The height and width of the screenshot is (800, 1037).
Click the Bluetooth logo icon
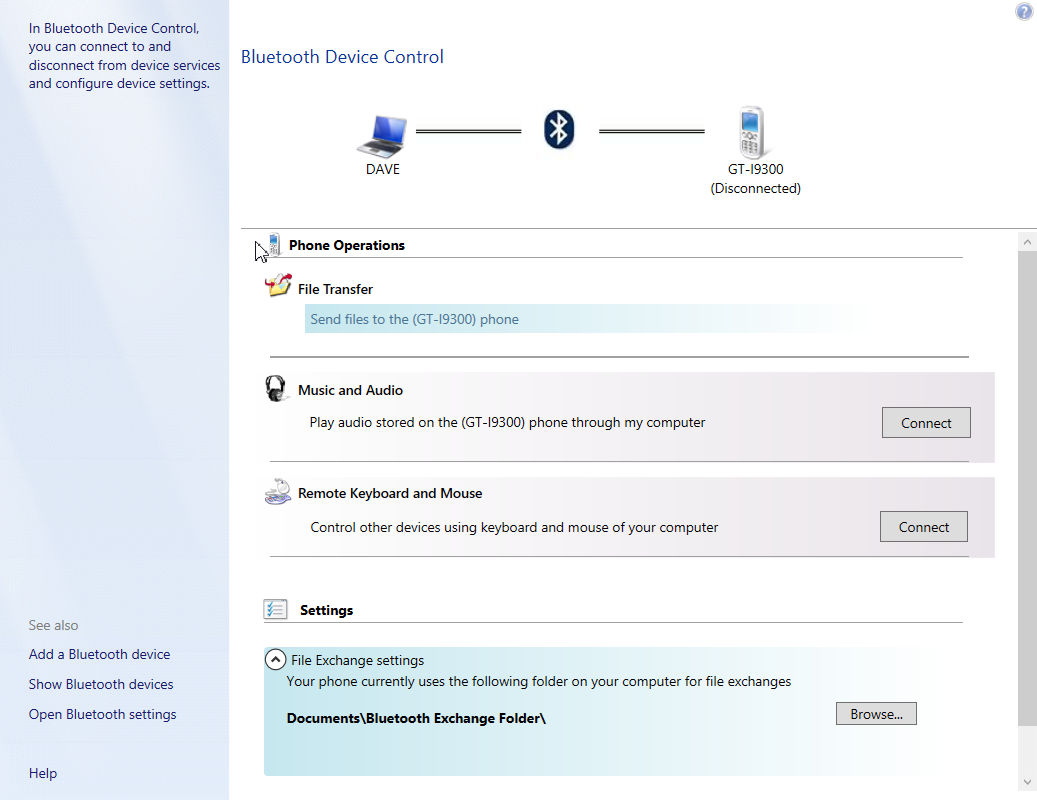click(x=559, y=130)
